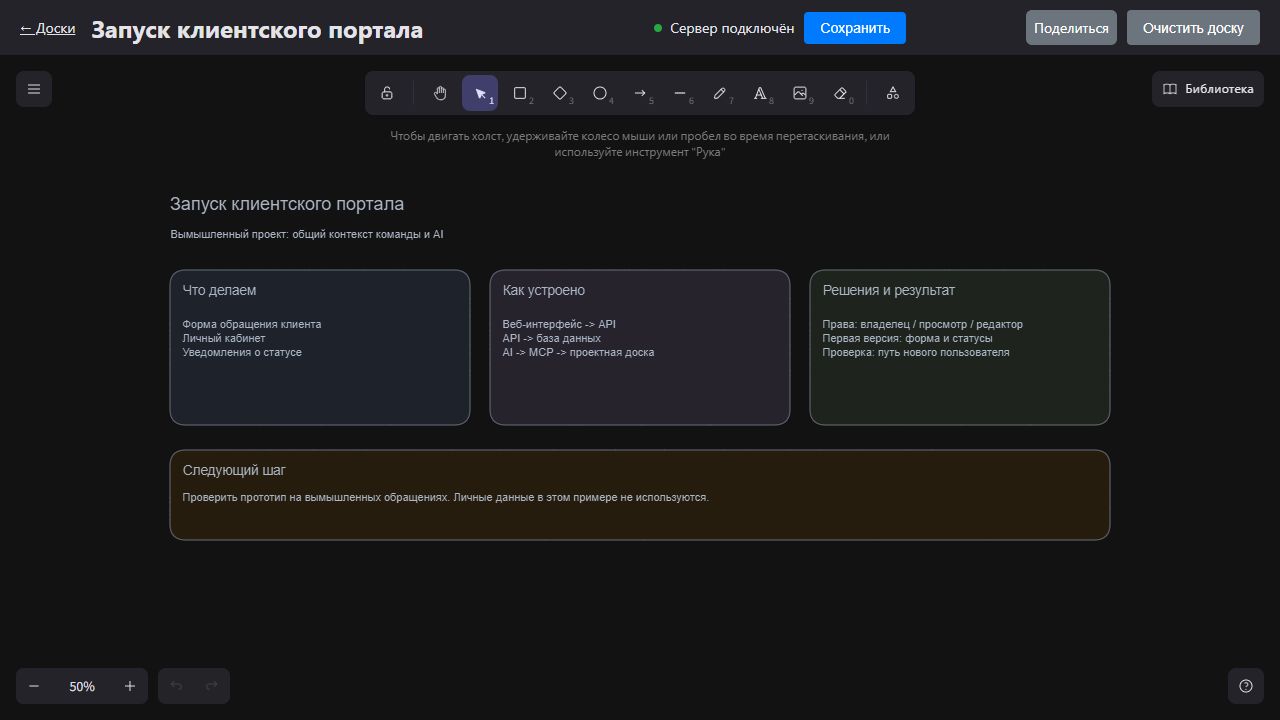Open the hamburger main menu
The width and height of the screenshot is (1280, 720).
[x=34, y=89]
